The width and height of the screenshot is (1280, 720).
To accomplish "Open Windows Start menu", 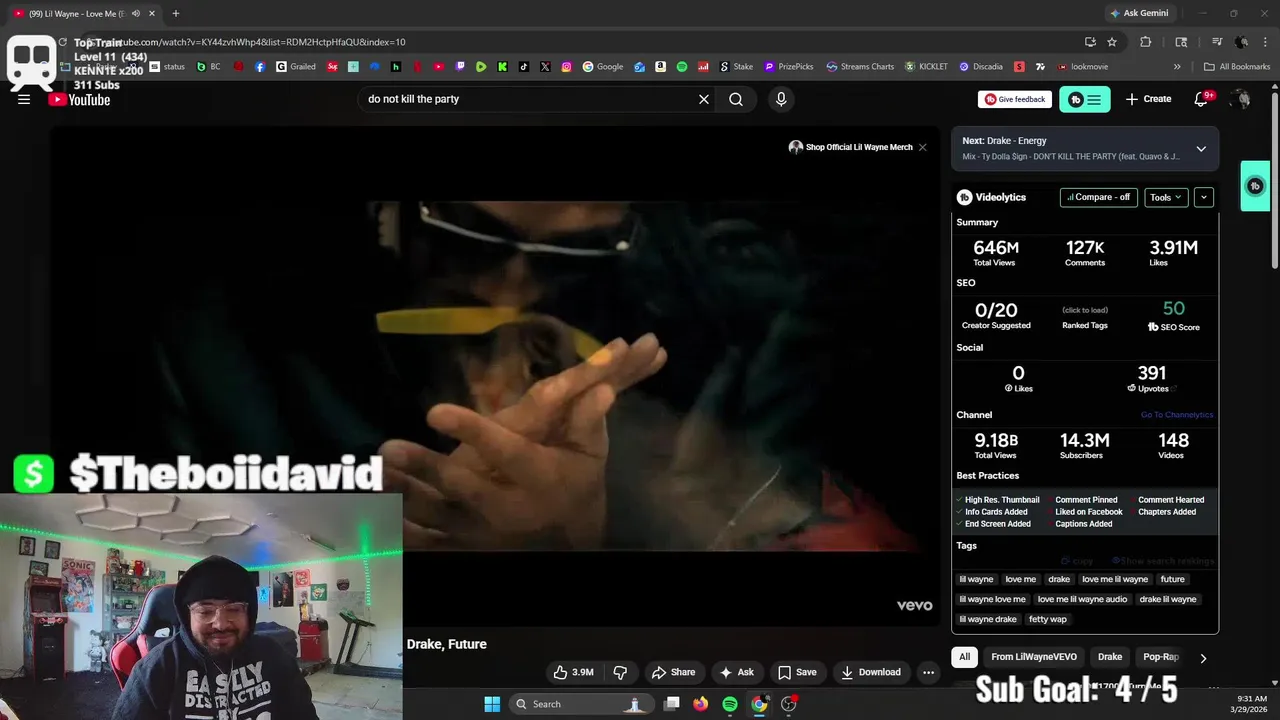I will (x=492, y=704).
